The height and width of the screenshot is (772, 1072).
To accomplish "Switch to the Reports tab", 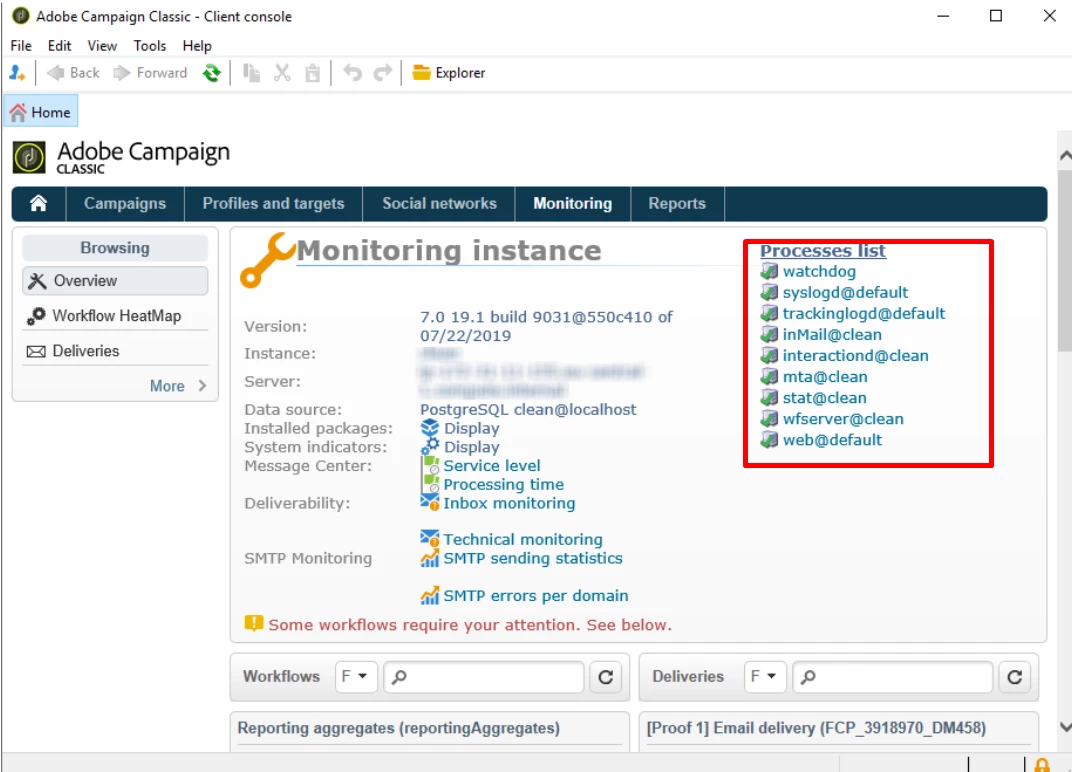I will (677, 204).
